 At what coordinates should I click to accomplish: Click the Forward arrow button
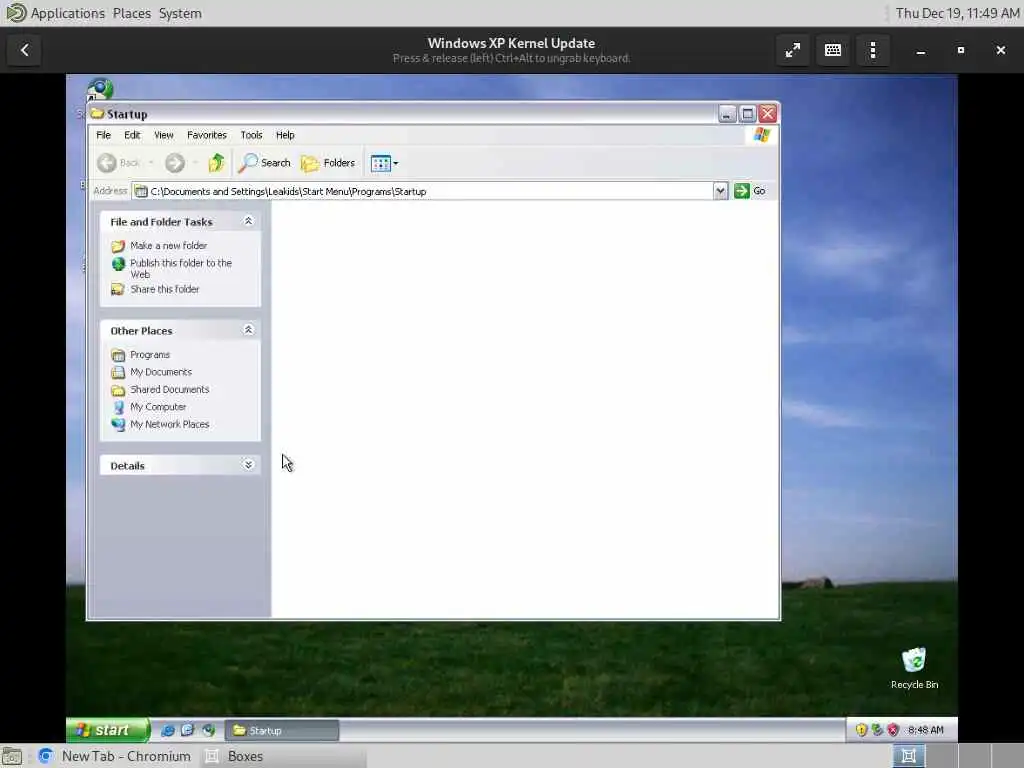tap(174, 163)
